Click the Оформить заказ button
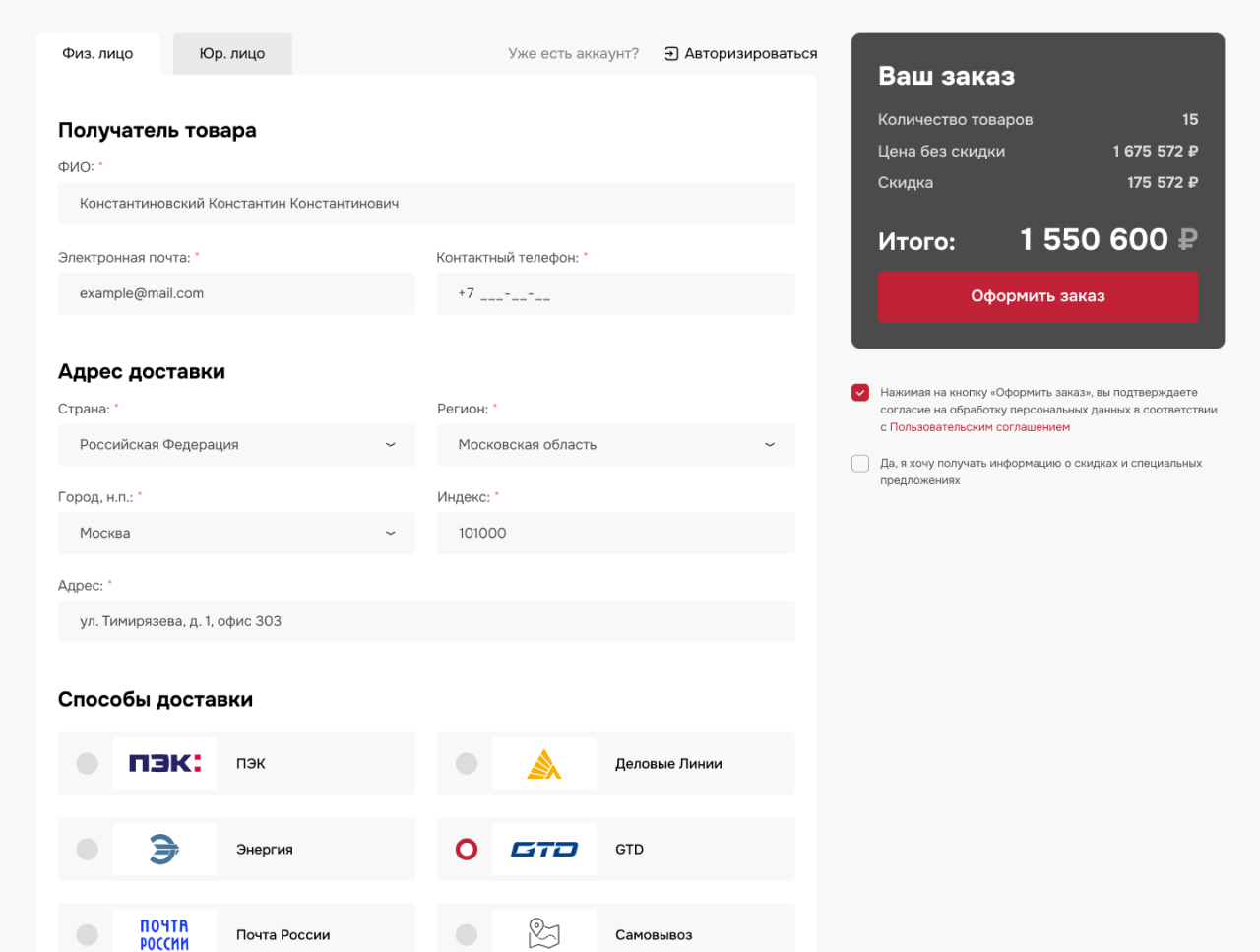Viewport: 1260px width, 952px height. (1038, 296)
